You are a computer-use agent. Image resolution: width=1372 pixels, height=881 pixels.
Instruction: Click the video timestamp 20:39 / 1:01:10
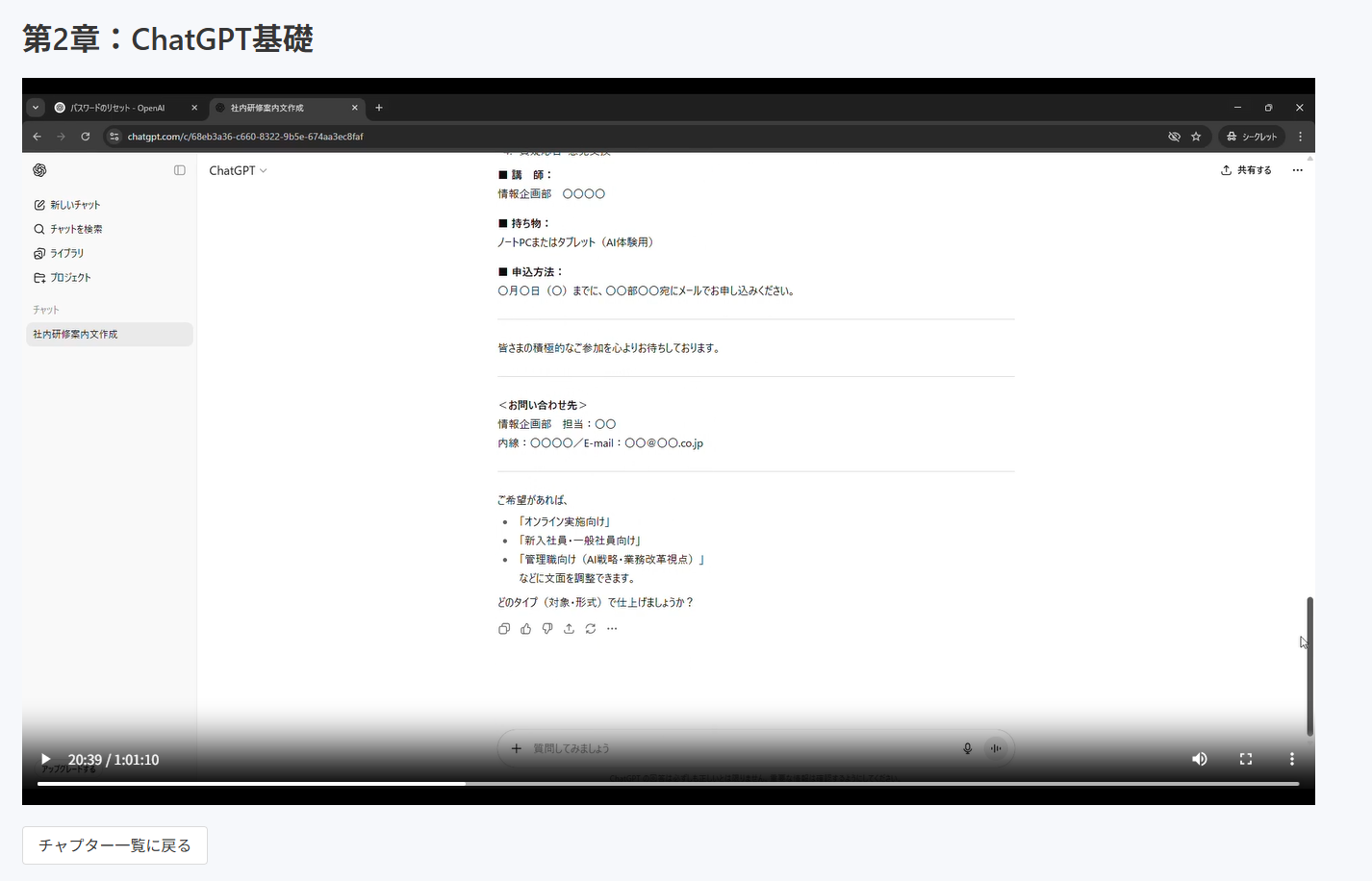[114, 760]
